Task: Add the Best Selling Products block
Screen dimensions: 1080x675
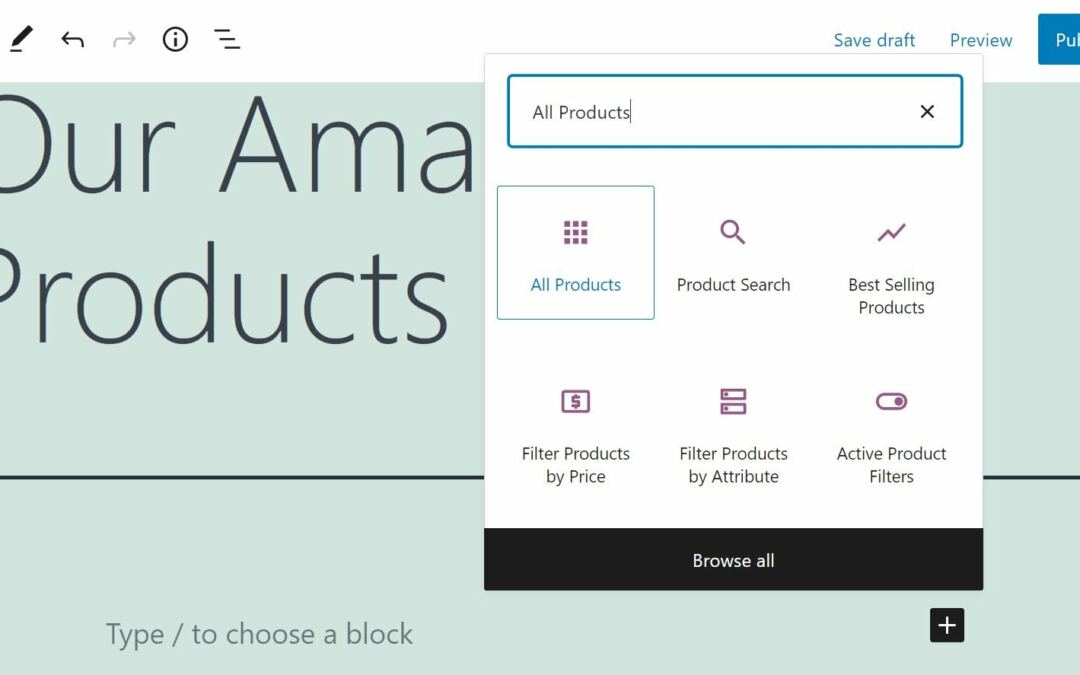Action: pos(891,264)
